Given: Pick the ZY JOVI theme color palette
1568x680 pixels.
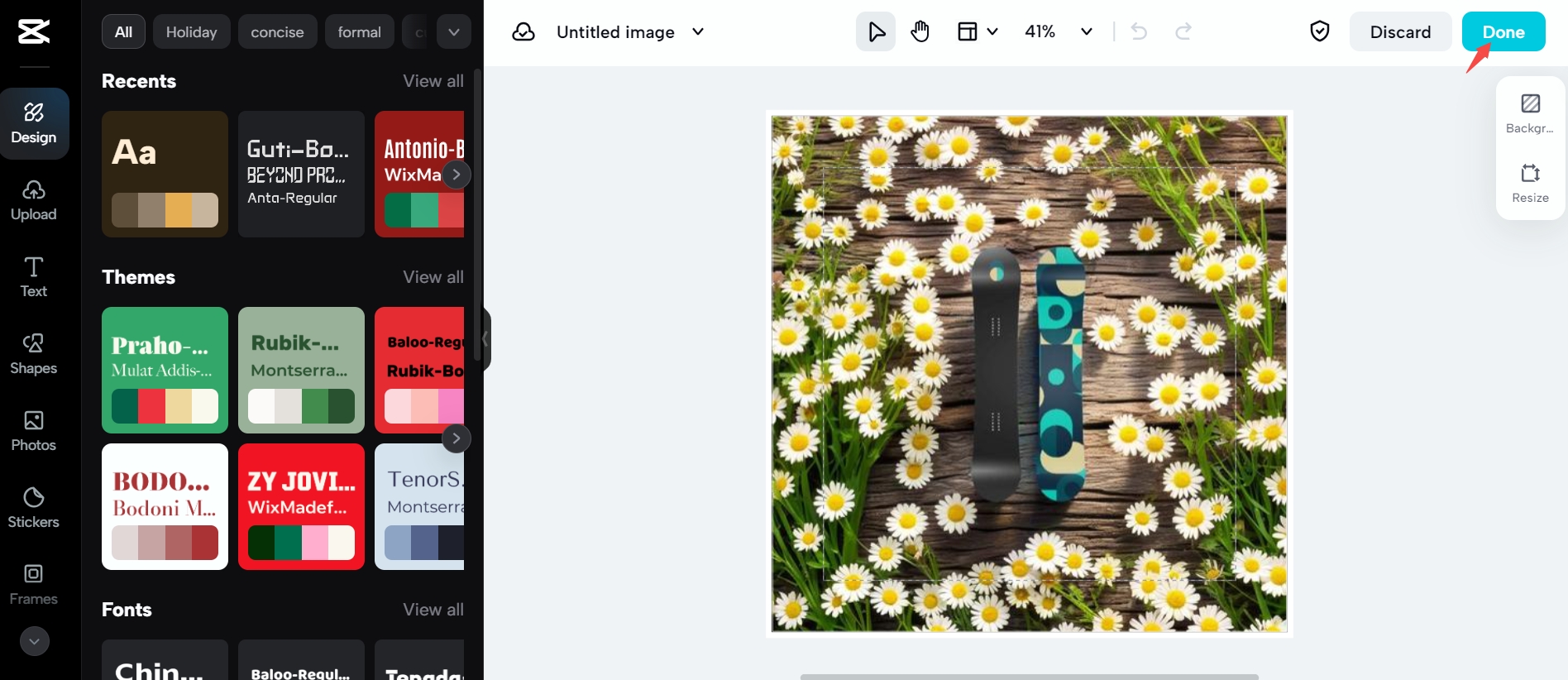Looking at the screenshot, I should click(x=301, y=543).
